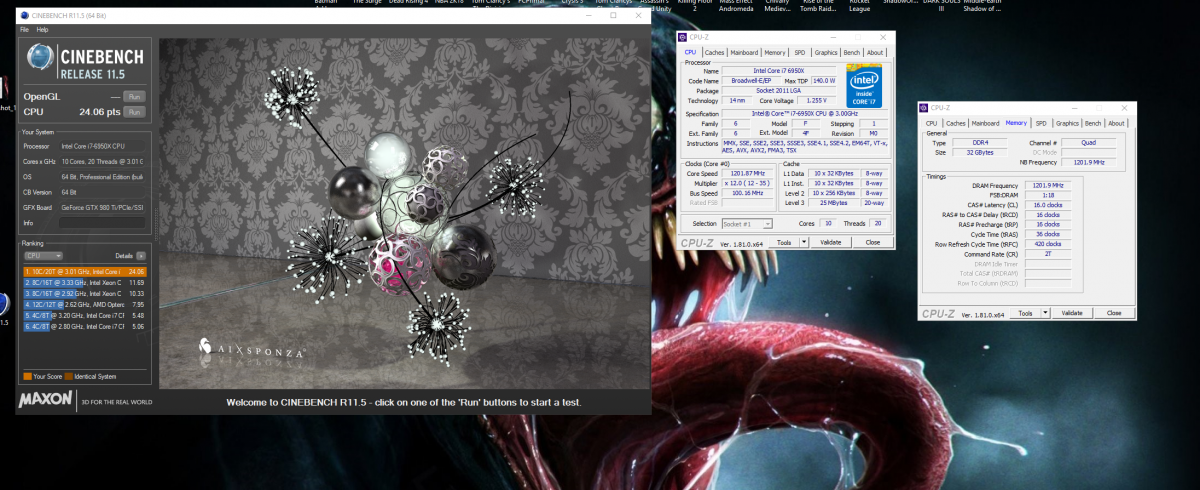Screen dimensions: 1200x490
Task: Switch to Memory tab in CPU-tab CPU-Z window
Action: pyautogui.click(x=774, y=52)
